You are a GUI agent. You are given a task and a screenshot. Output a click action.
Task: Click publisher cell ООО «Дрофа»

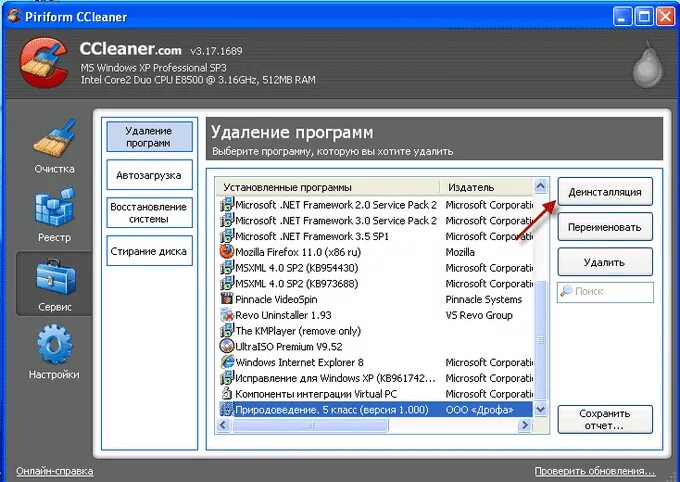(480, 409)
